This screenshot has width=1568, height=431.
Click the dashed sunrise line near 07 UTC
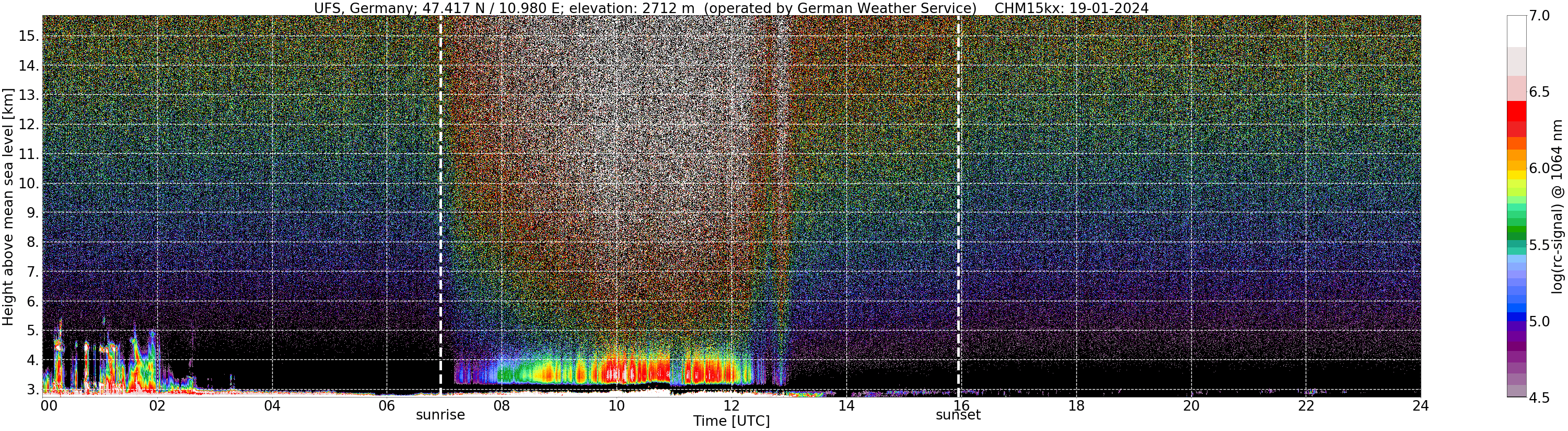click(440, 206)
